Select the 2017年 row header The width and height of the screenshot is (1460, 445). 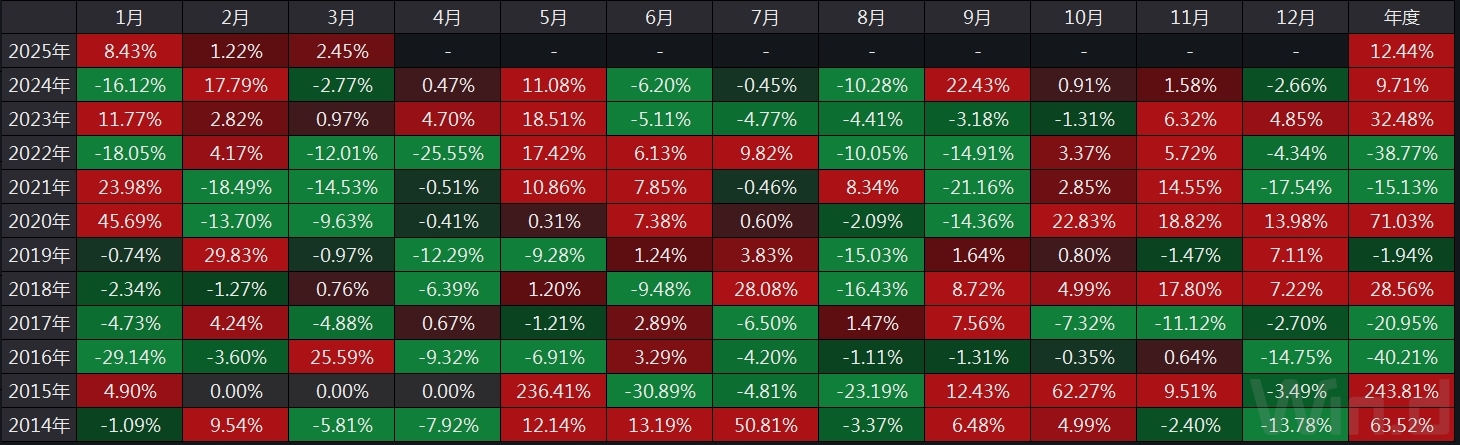tap(38, 324)
